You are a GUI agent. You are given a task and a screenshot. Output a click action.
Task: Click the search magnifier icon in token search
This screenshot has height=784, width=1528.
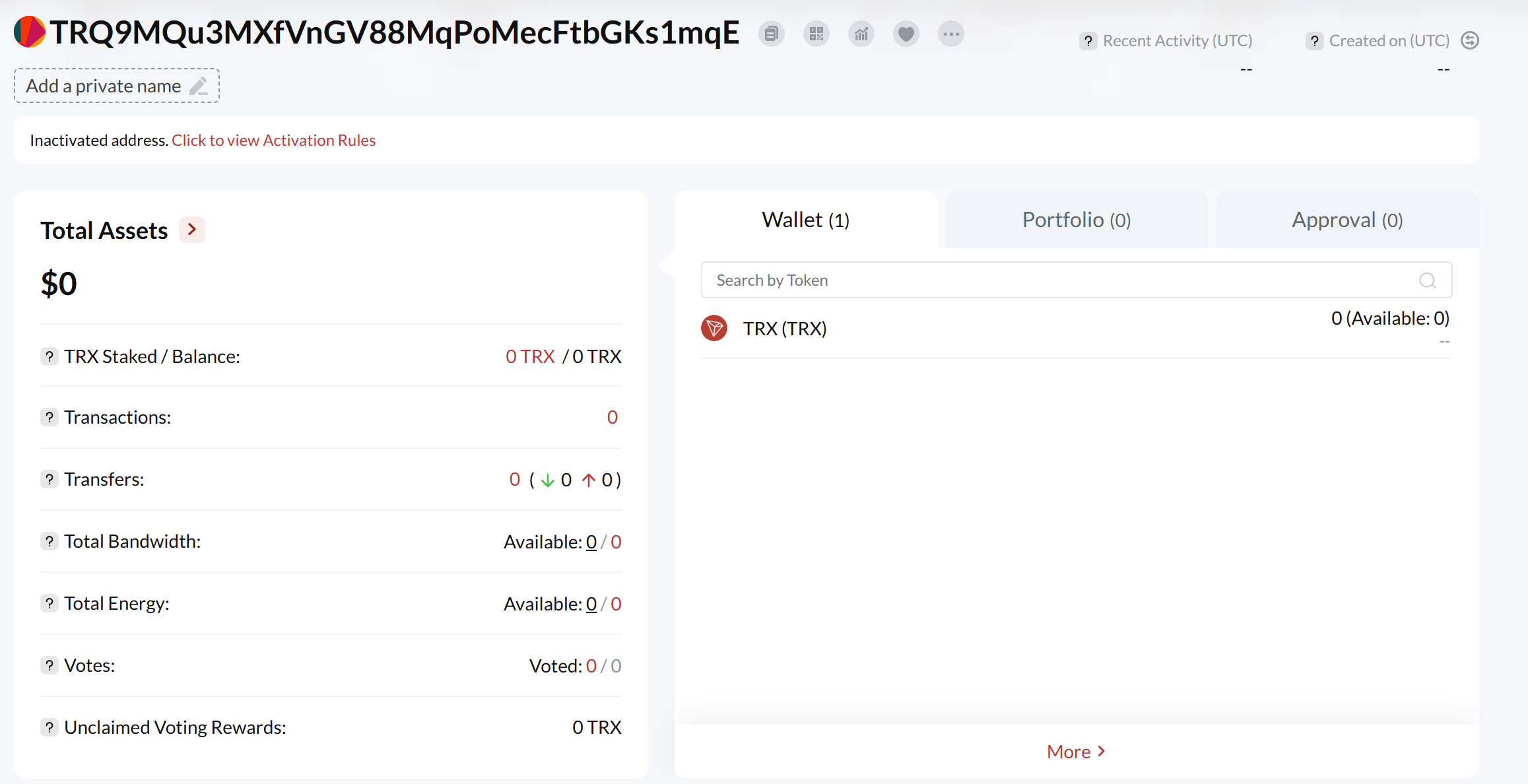pos(1427,280)
